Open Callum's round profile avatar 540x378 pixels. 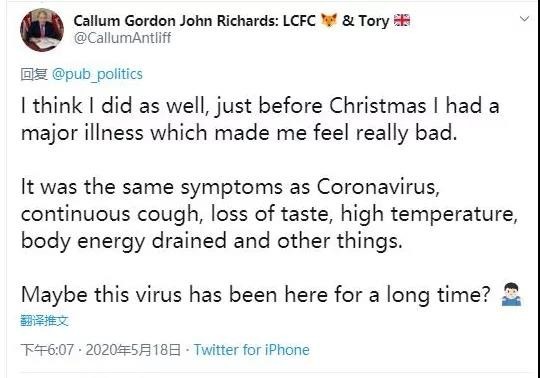pos(42,30)
